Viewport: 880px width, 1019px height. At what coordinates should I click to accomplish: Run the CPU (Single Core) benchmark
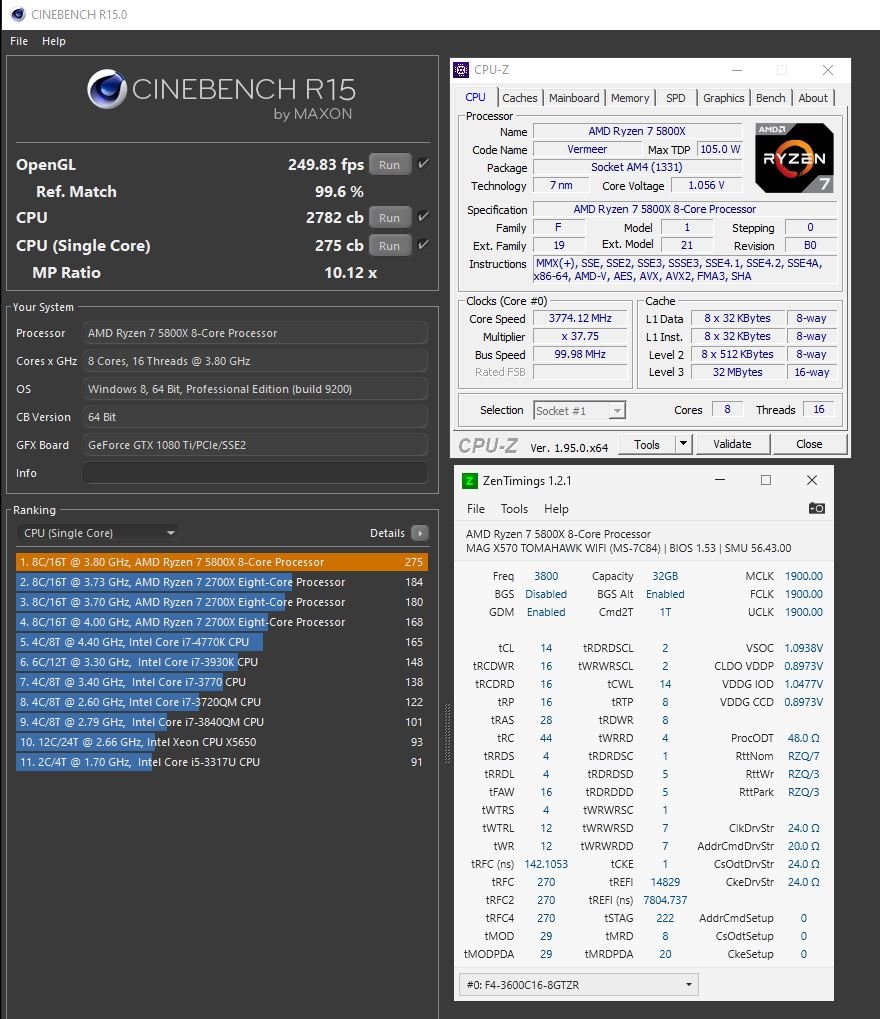[389, 246]
